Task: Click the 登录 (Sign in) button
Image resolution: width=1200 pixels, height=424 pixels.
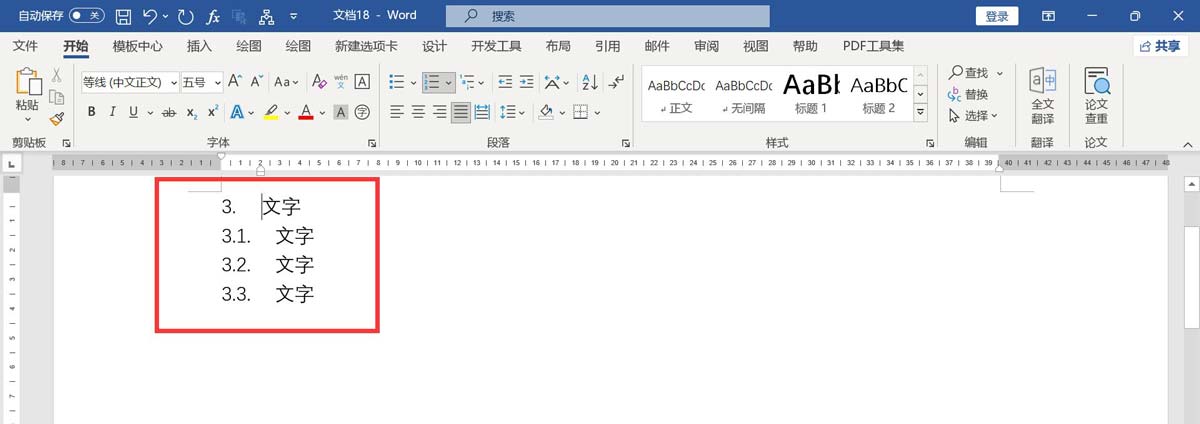Action: [996, 16]
